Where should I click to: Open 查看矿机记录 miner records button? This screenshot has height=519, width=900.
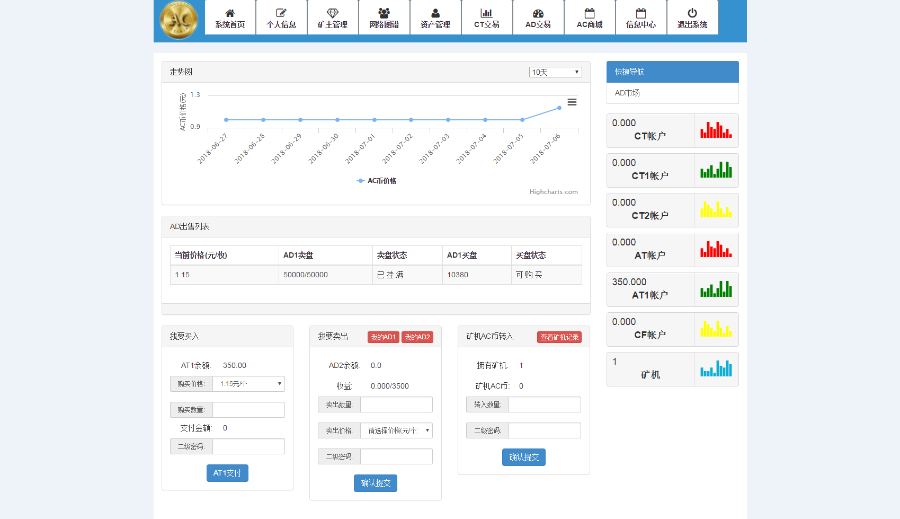coord(560,337)
